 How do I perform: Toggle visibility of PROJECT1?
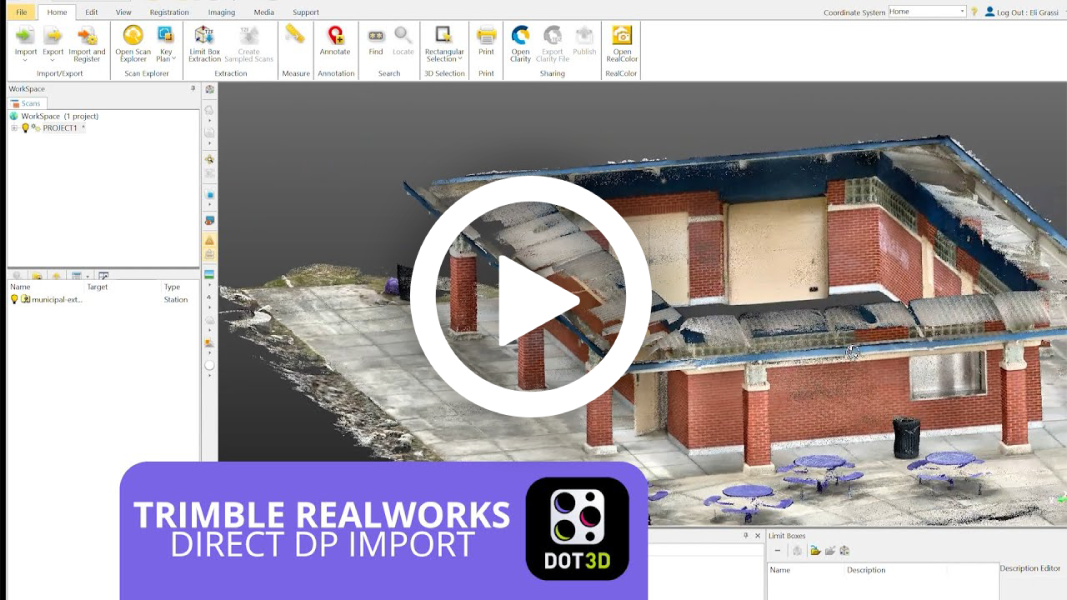tap(25, 127)
